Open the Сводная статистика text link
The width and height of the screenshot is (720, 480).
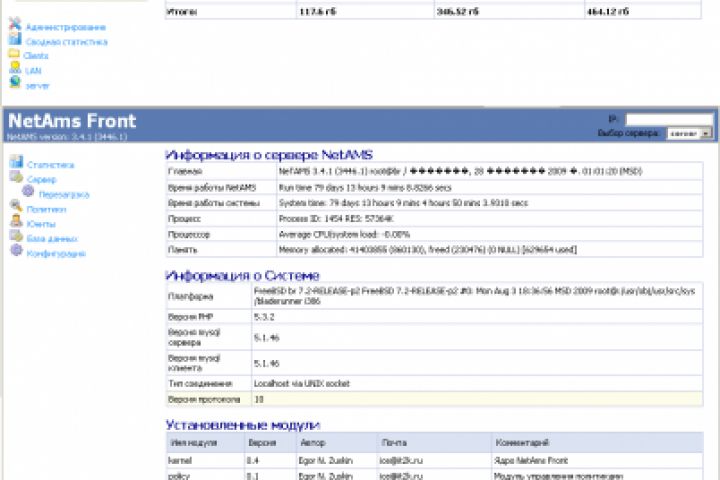(67, 42)
